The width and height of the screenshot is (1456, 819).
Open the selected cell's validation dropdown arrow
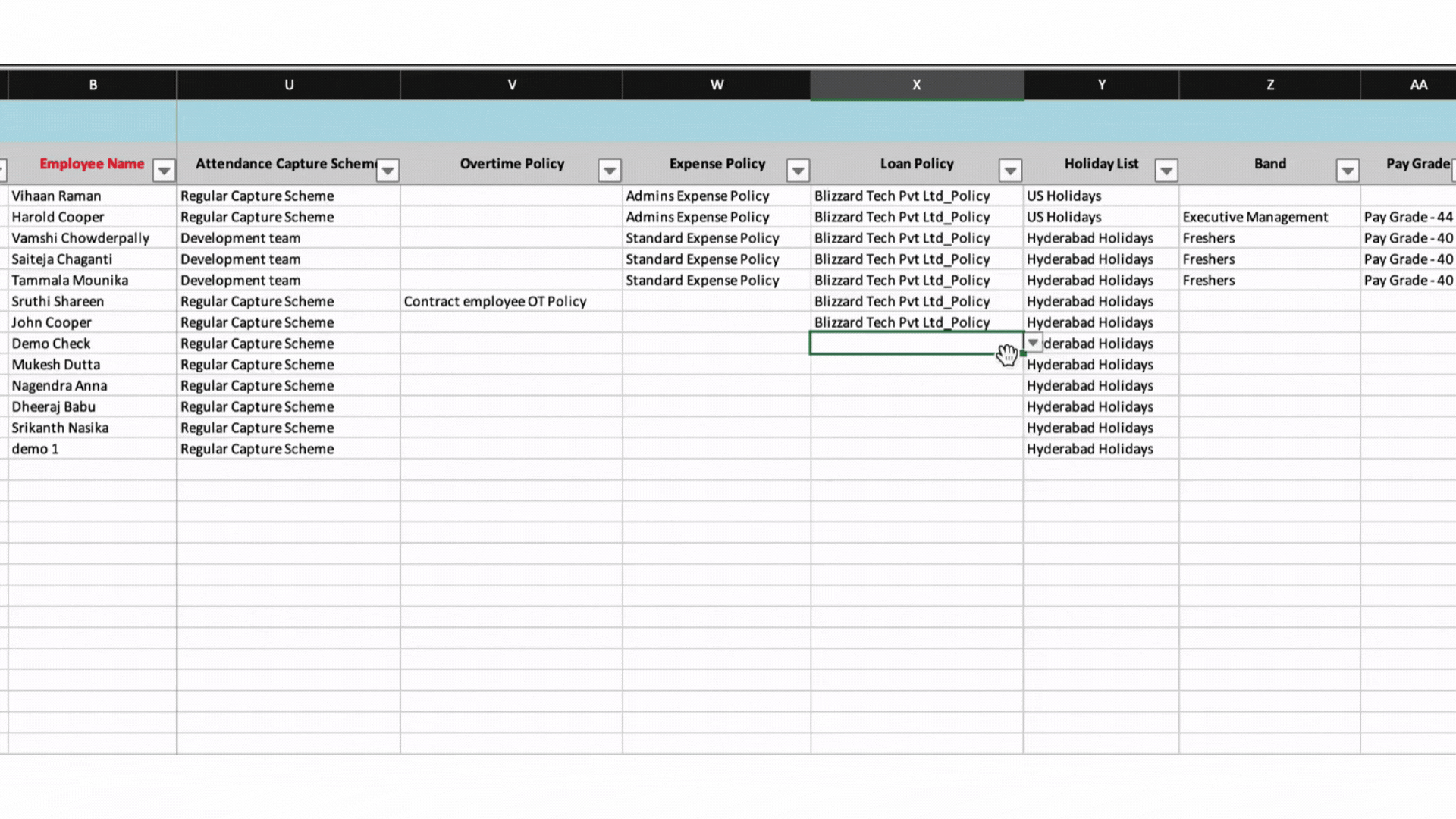pyautogui.click(x=1033, y=343)
